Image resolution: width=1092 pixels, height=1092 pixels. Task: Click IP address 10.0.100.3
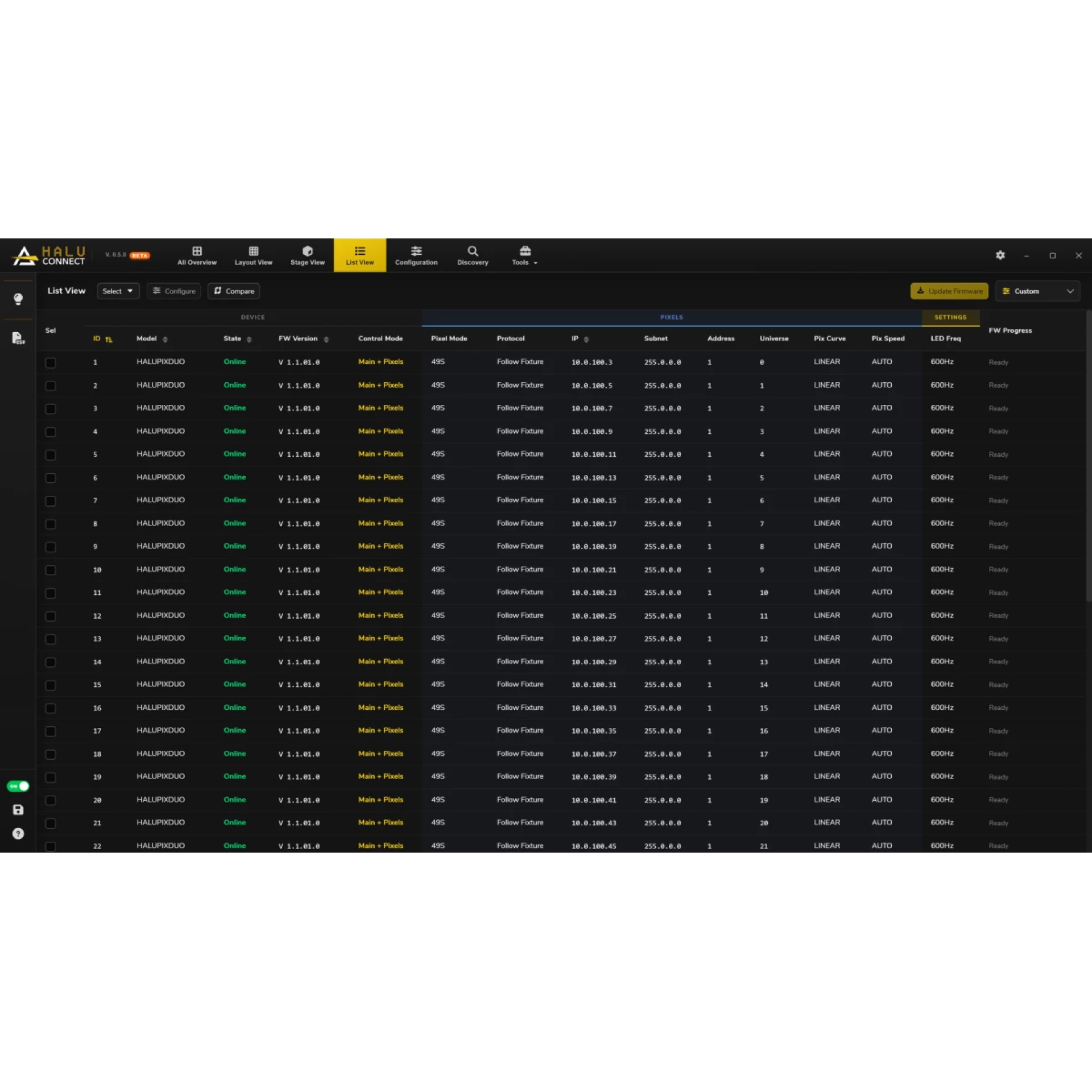pyautogui.click(x=591, y=362)
